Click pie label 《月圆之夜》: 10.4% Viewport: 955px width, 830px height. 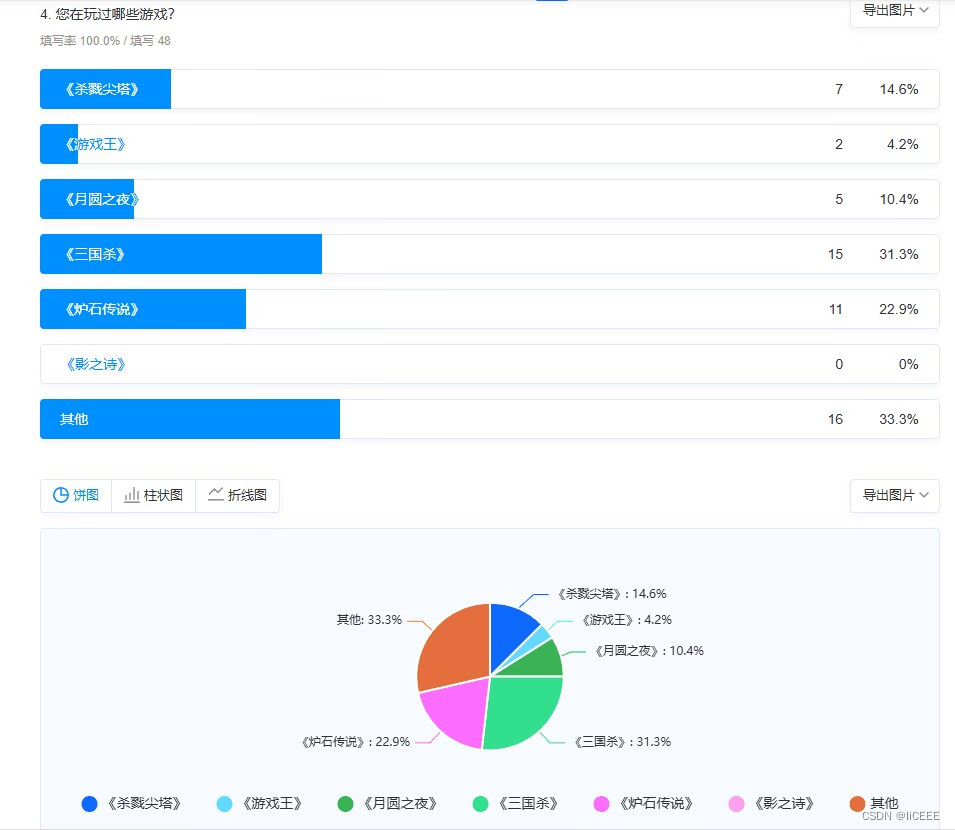[649, 651]
